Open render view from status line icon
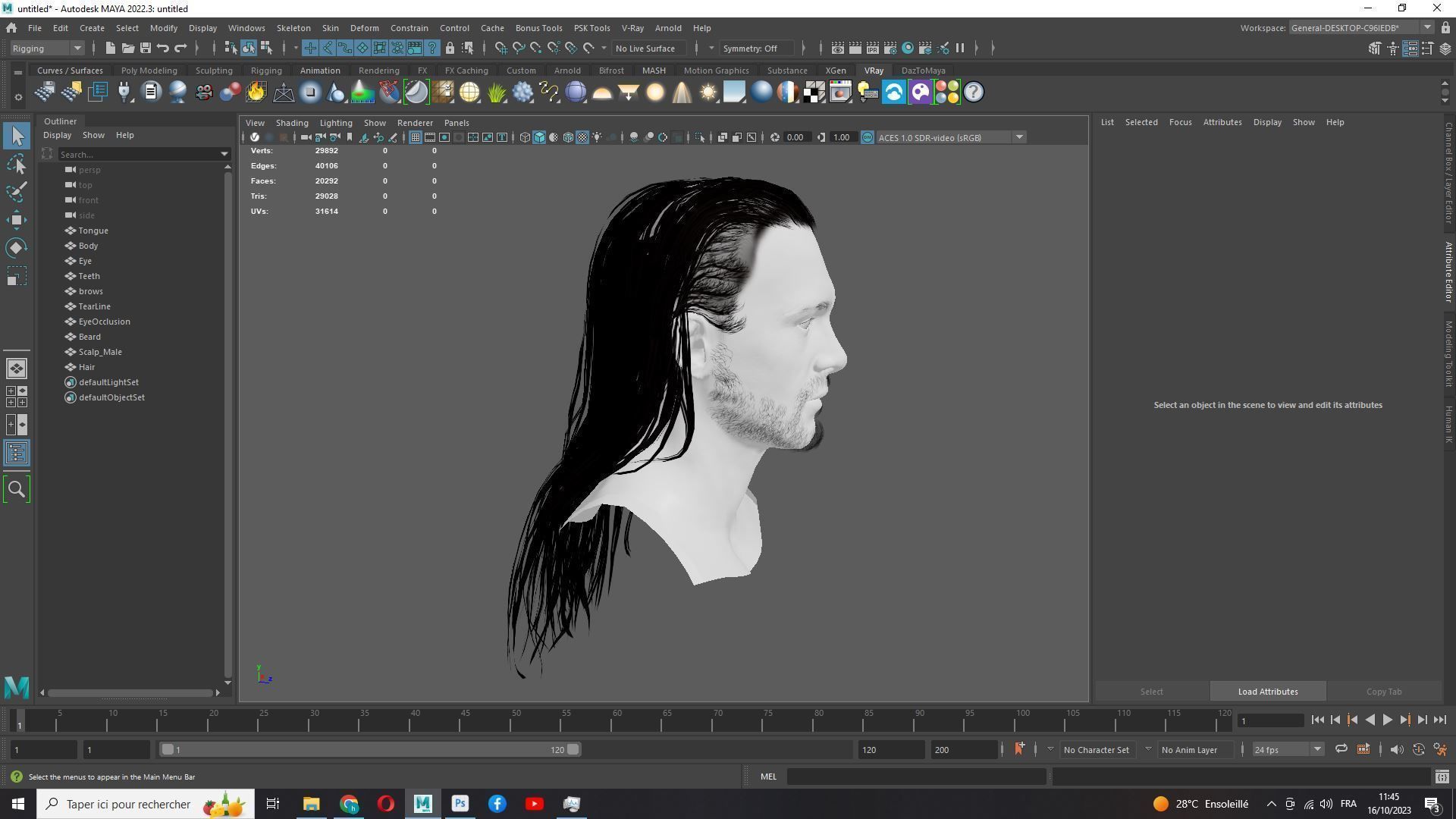The height and width of the screenshot is (819, 1456). 838,49
